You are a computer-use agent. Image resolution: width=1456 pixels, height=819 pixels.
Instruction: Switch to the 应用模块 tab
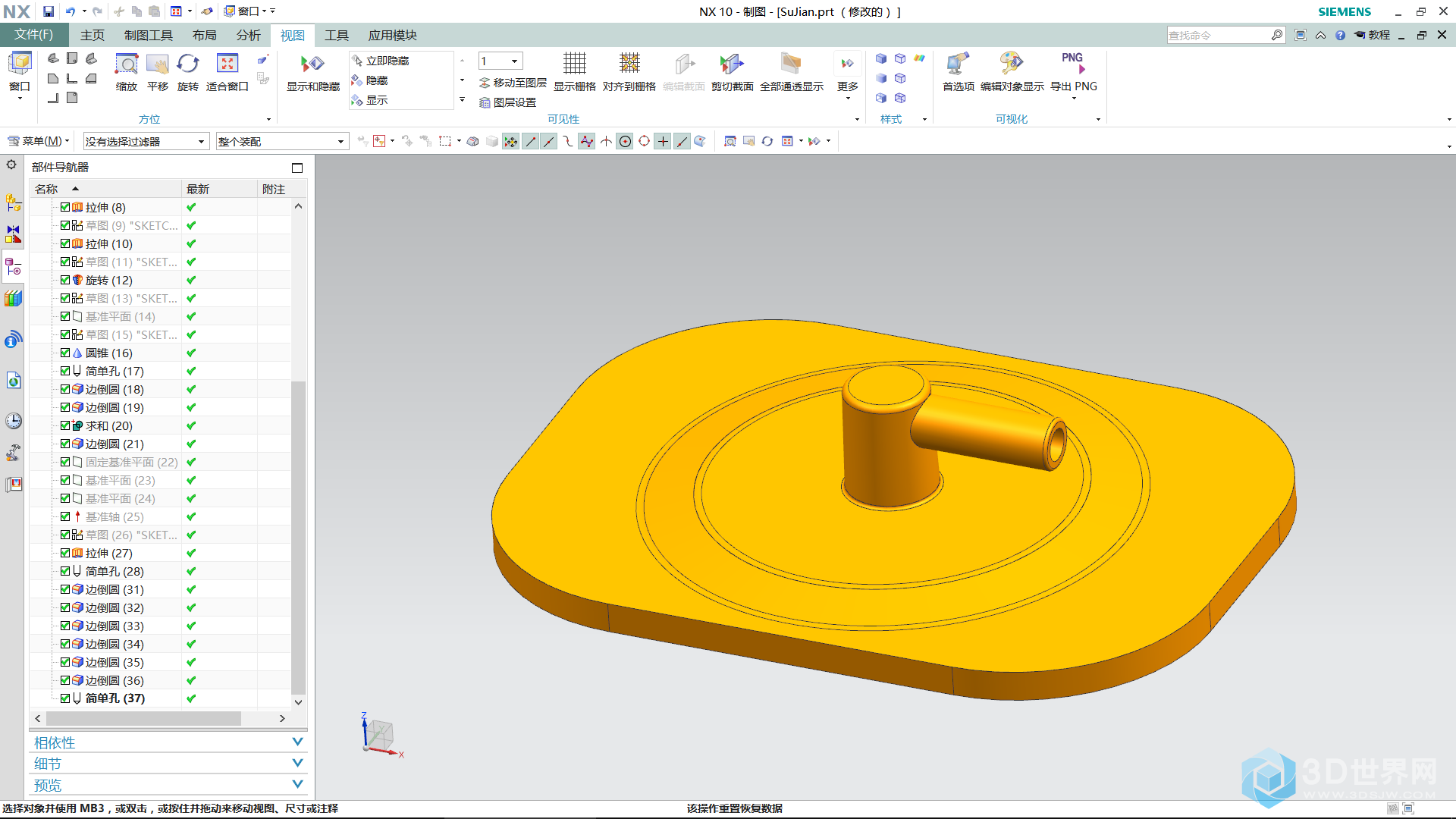tap(392, 35)
